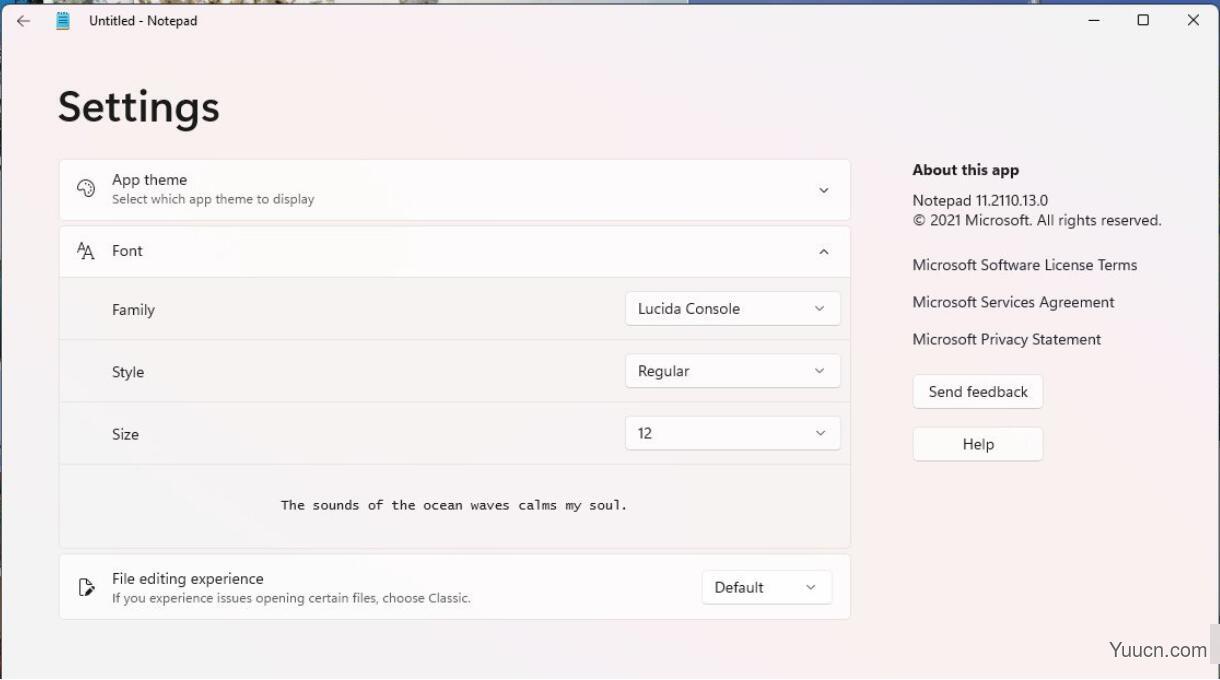Go back using the arrow icon

point(23,20)
